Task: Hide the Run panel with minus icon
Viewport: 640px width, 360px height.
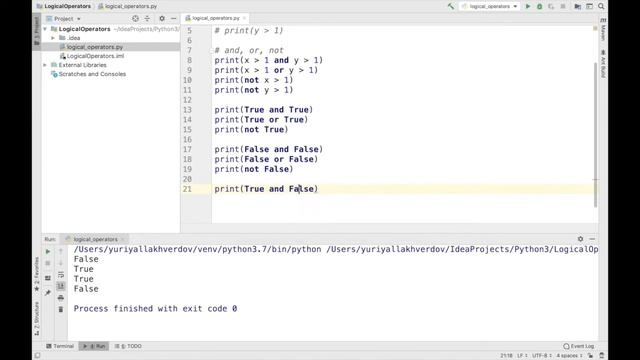Action: (592, 239)
